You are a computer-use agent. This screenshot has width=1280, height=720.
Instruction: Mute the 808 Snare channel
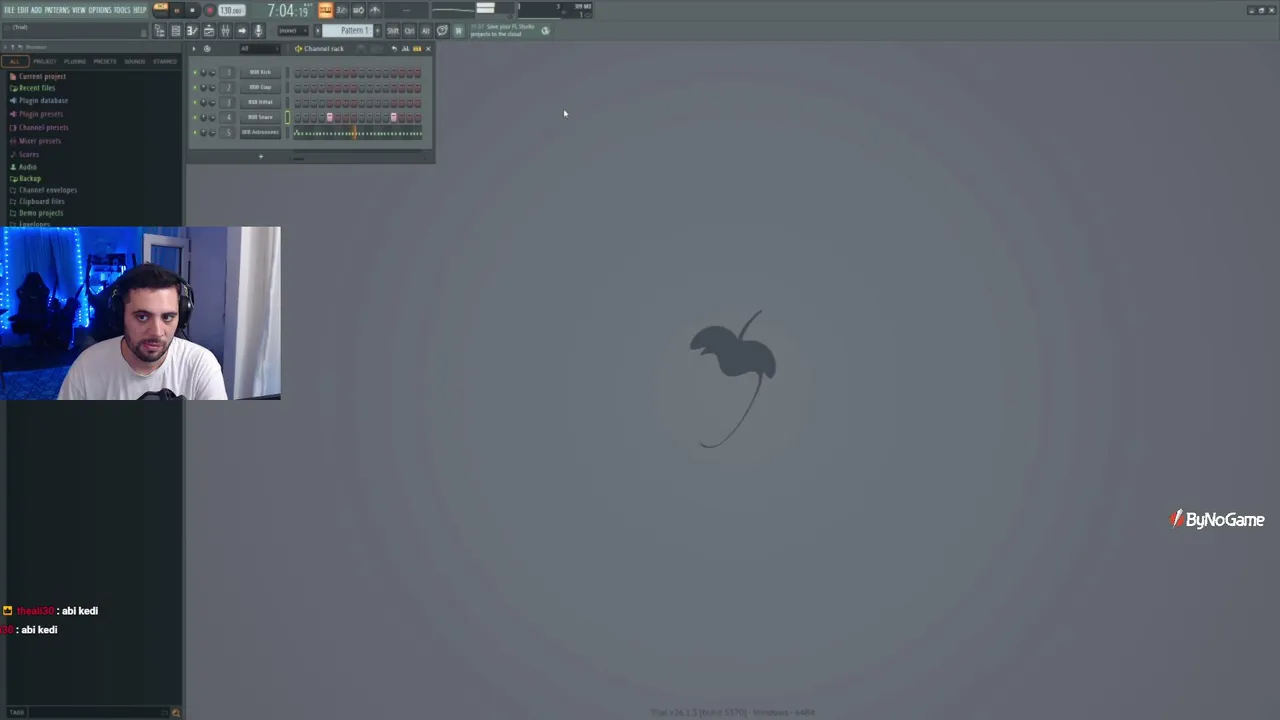(x=195, y=117)
